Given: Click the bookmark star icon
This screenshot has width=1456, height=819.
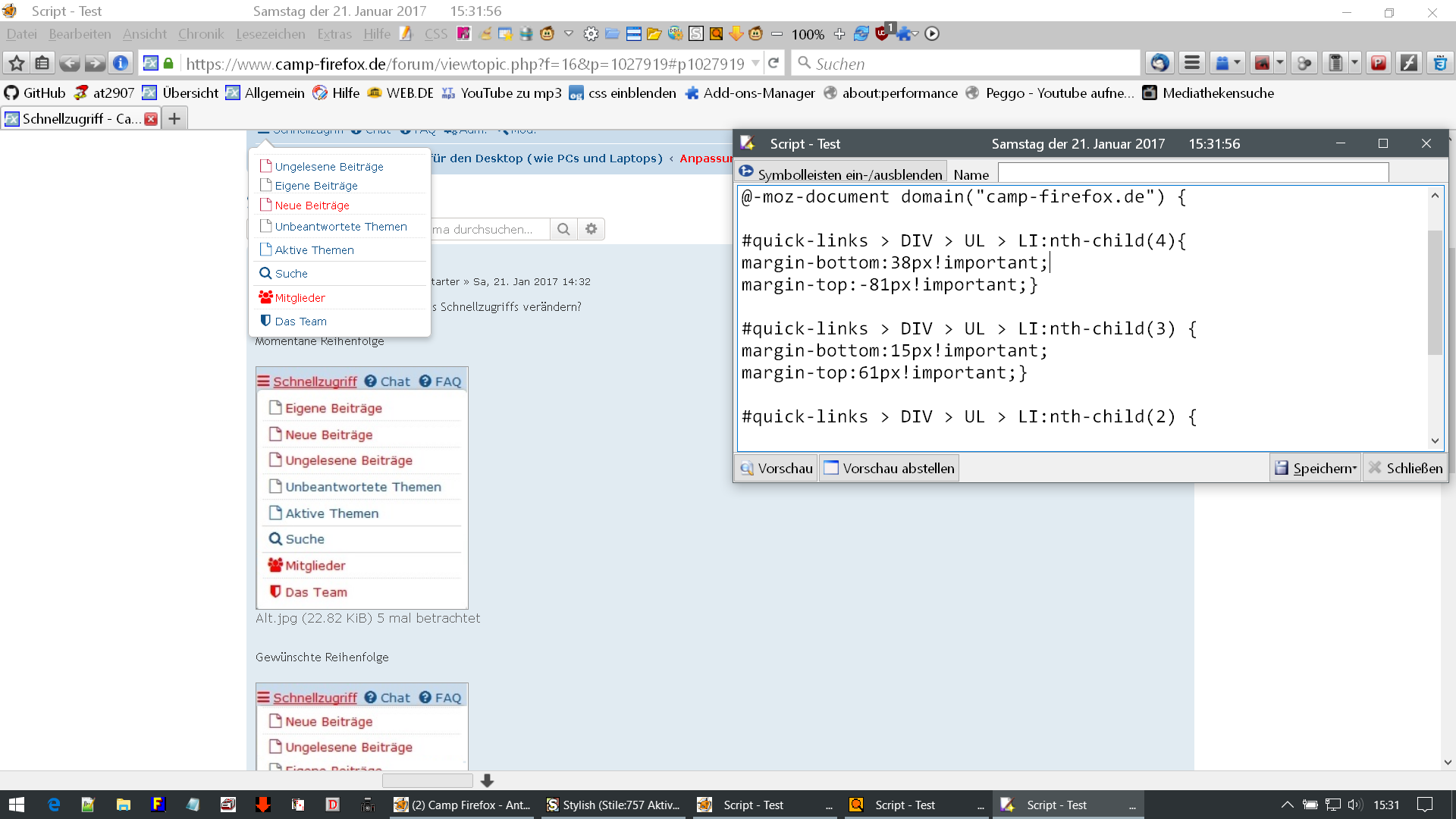Looking at the screenshot, I should (x=17, y=63).
